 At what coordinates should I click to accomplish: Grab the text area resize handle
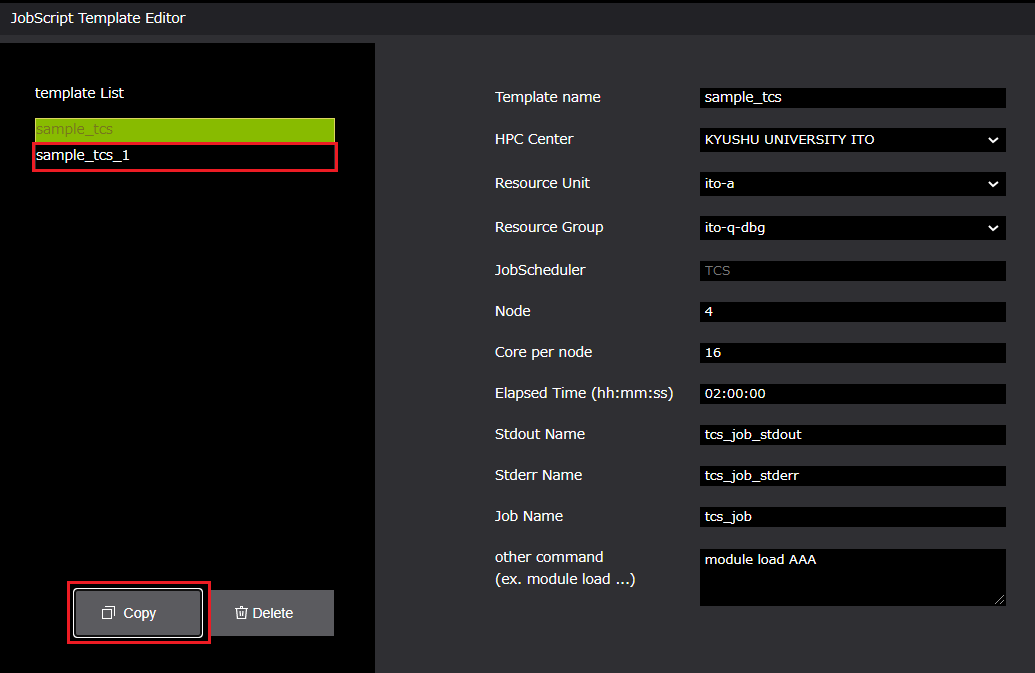coord(999,600)
